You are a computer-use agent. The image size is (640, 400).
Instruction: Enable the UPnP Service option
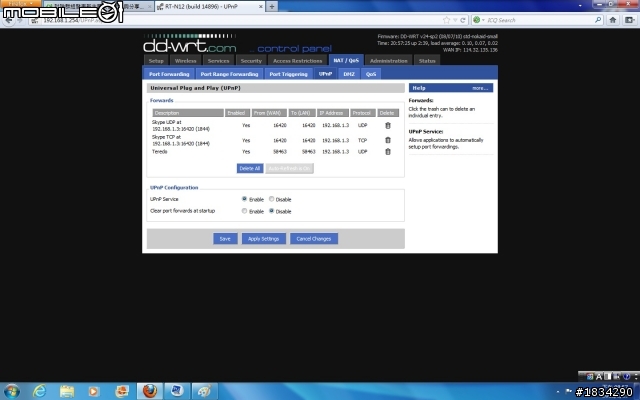(244, 199)
